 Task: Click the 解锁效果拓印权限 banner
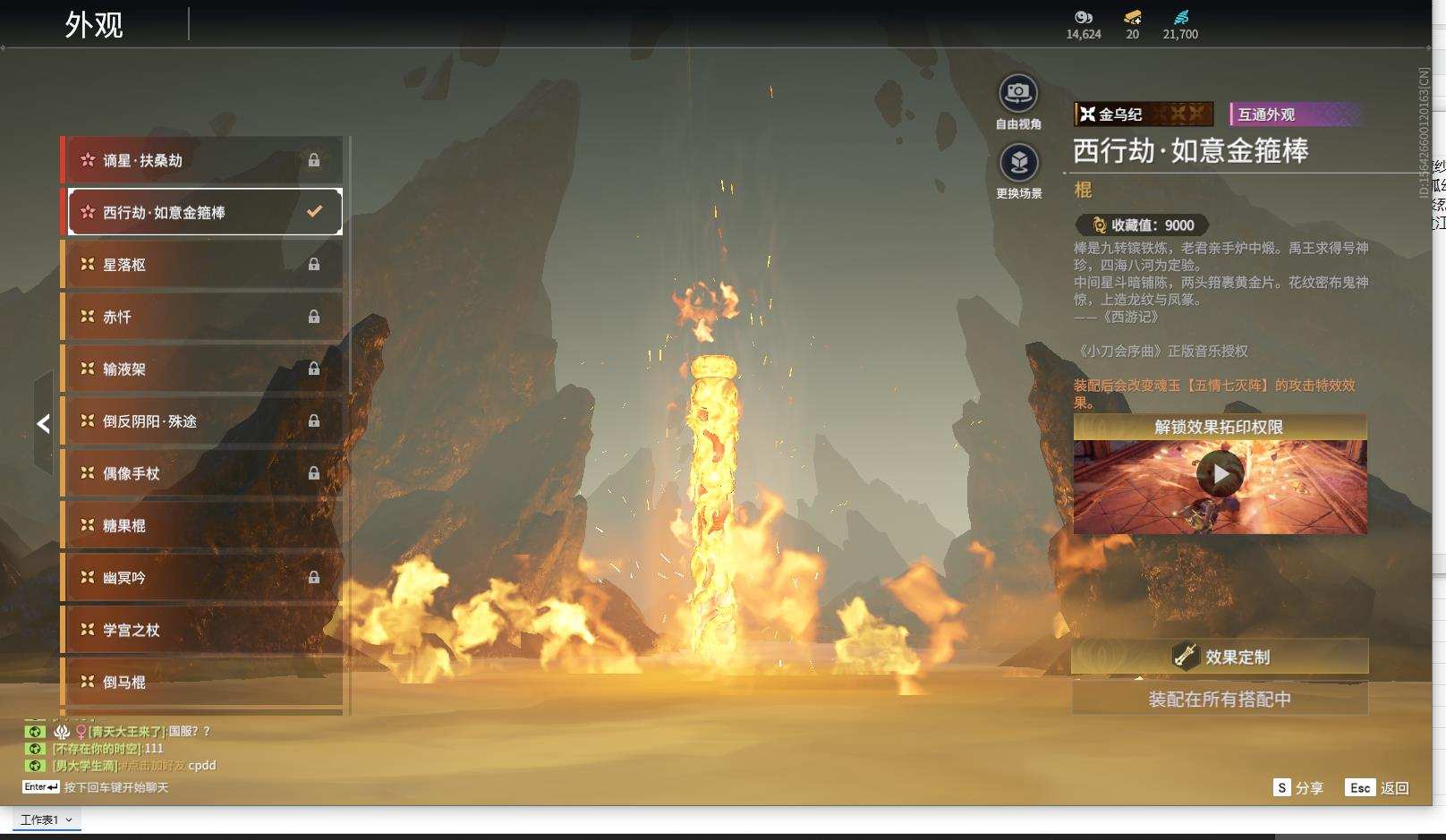[1220, 427]
